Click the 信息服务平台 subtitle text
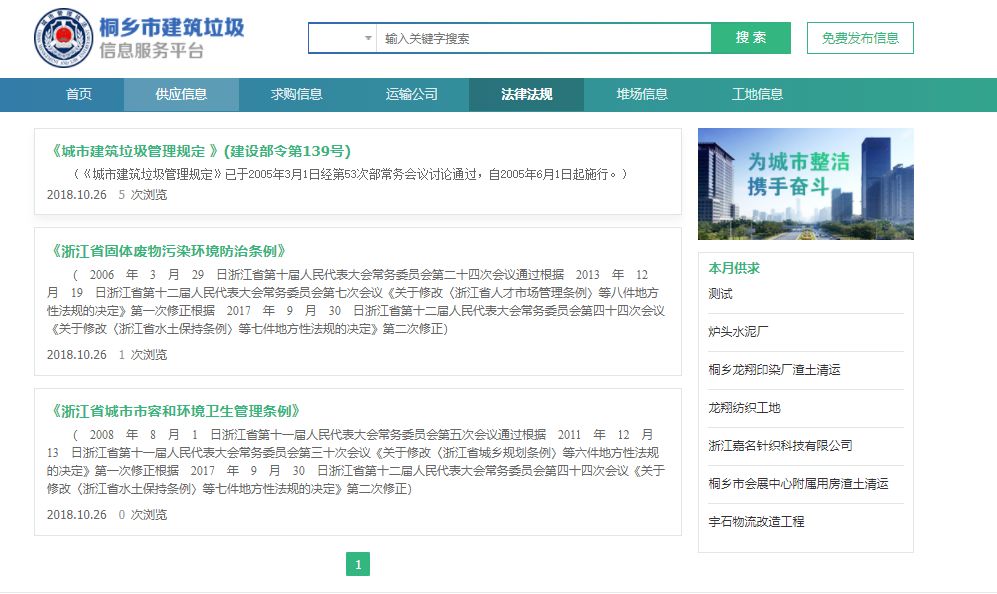997x594 pixels. 152,51
